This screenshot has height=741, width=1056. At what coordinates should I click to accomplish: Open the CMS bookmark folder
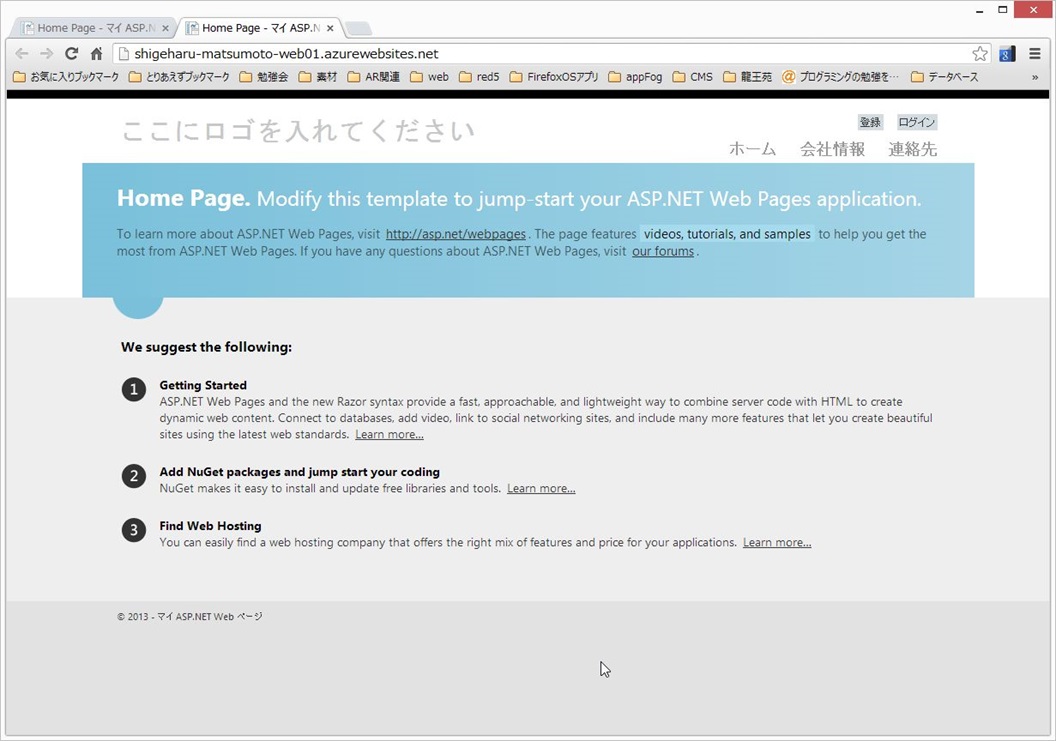693,77
